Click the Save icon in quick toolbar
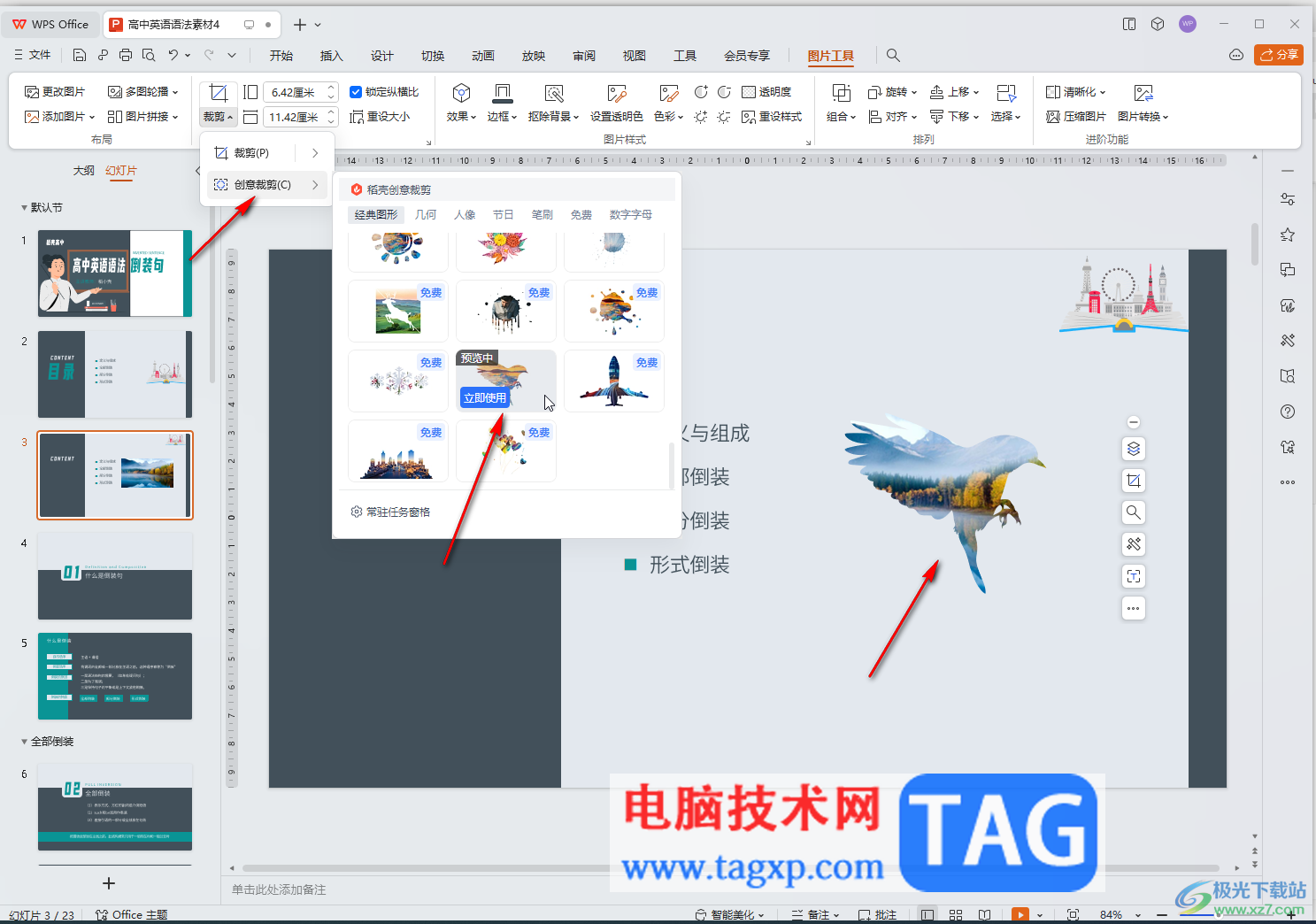This screenshot has width=1316, height=924. 80,55
